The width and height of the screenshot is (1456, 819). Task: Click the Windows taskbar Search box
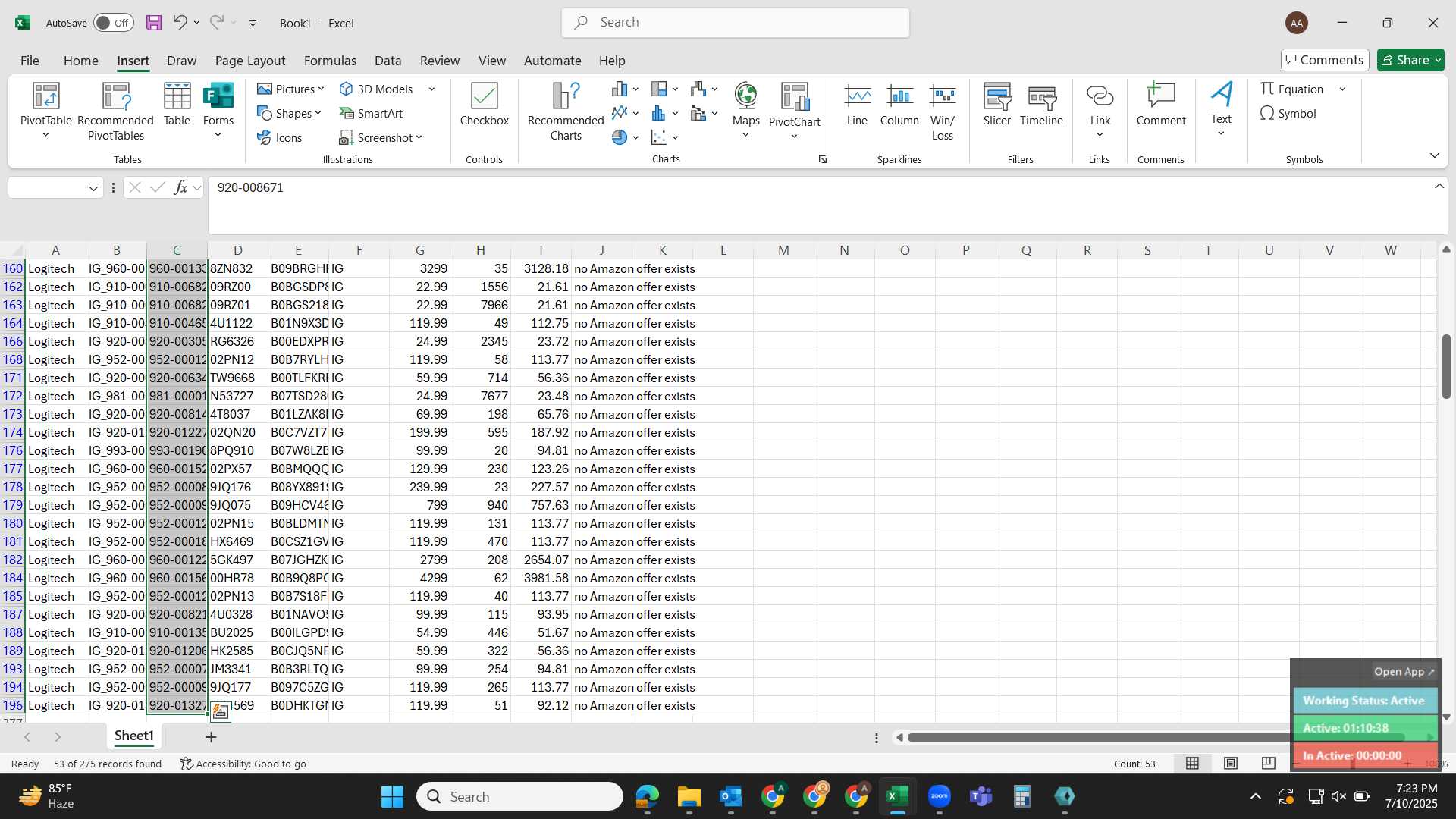pyautogui.click(x=519, y=796)
